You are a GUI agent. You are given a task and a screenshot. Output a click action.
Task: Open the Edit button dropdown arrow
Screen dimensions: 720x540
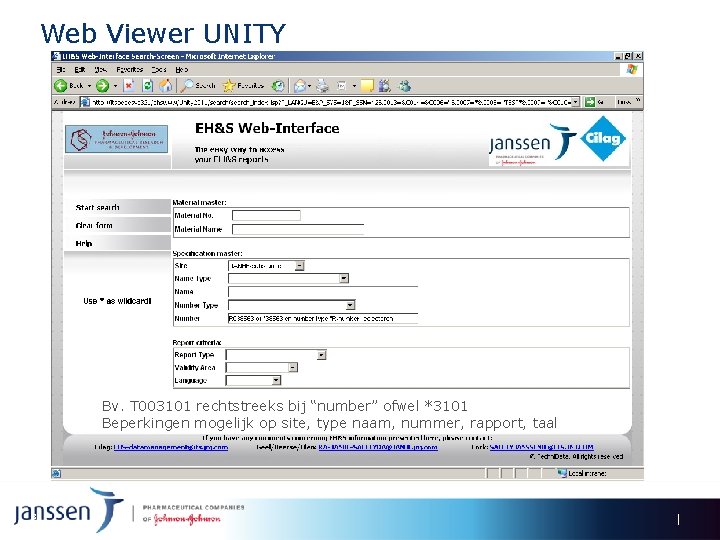point(354,86)
